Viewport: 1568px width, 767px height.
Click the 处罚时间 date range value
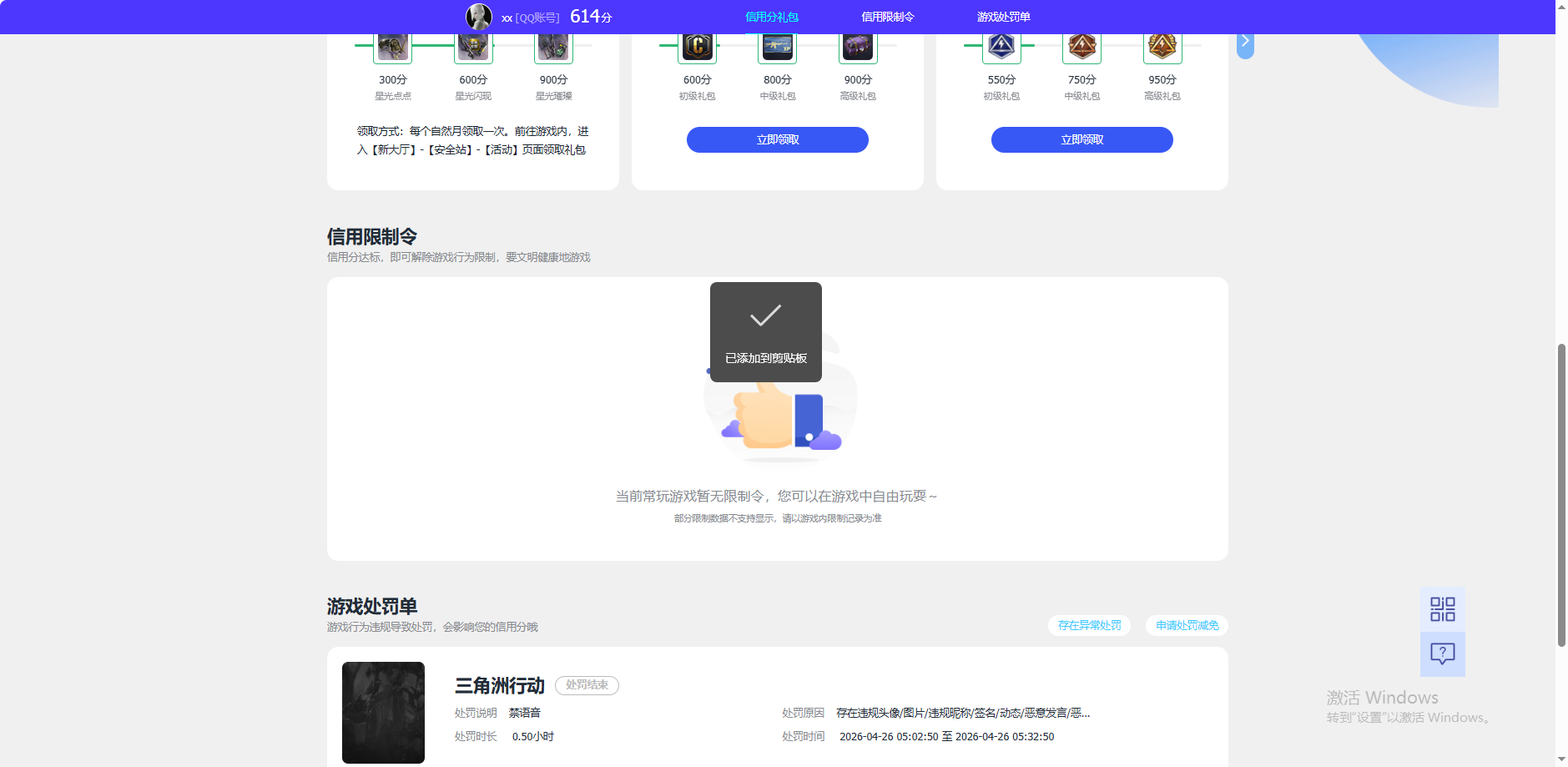click(x=946, y=736)
